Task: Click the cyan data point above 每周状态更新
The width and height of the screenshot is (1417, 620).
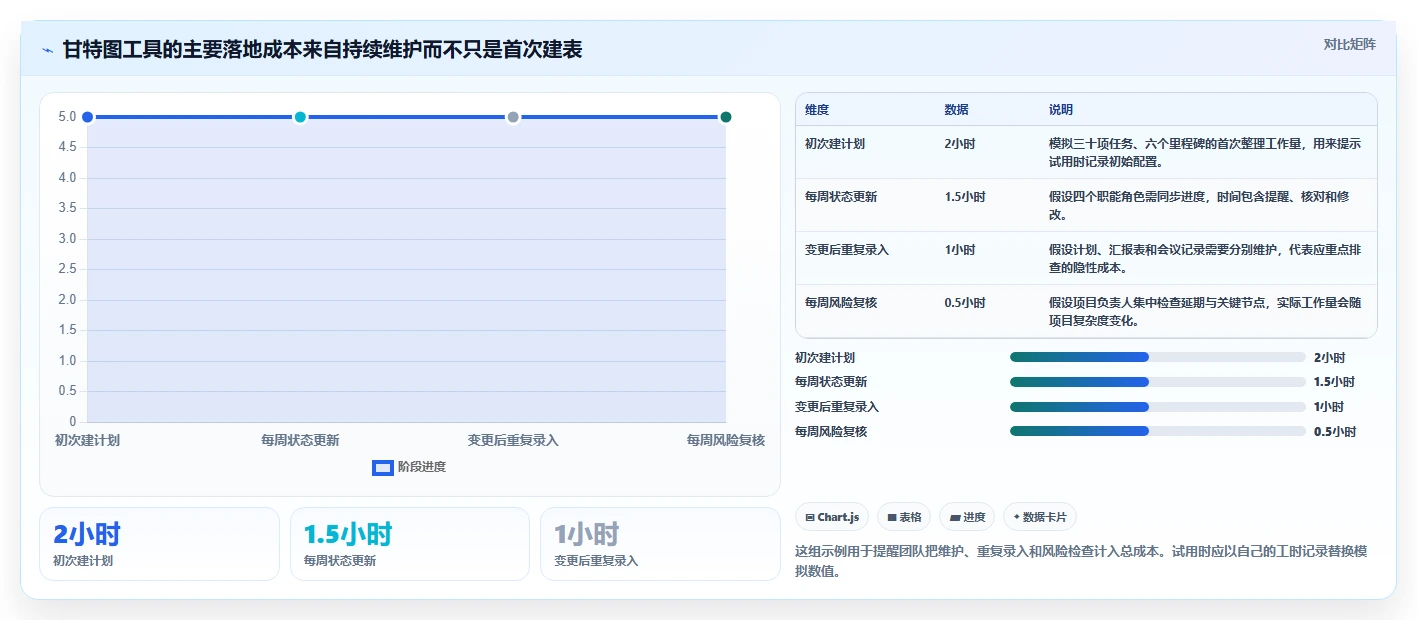Action: (300, 117)
